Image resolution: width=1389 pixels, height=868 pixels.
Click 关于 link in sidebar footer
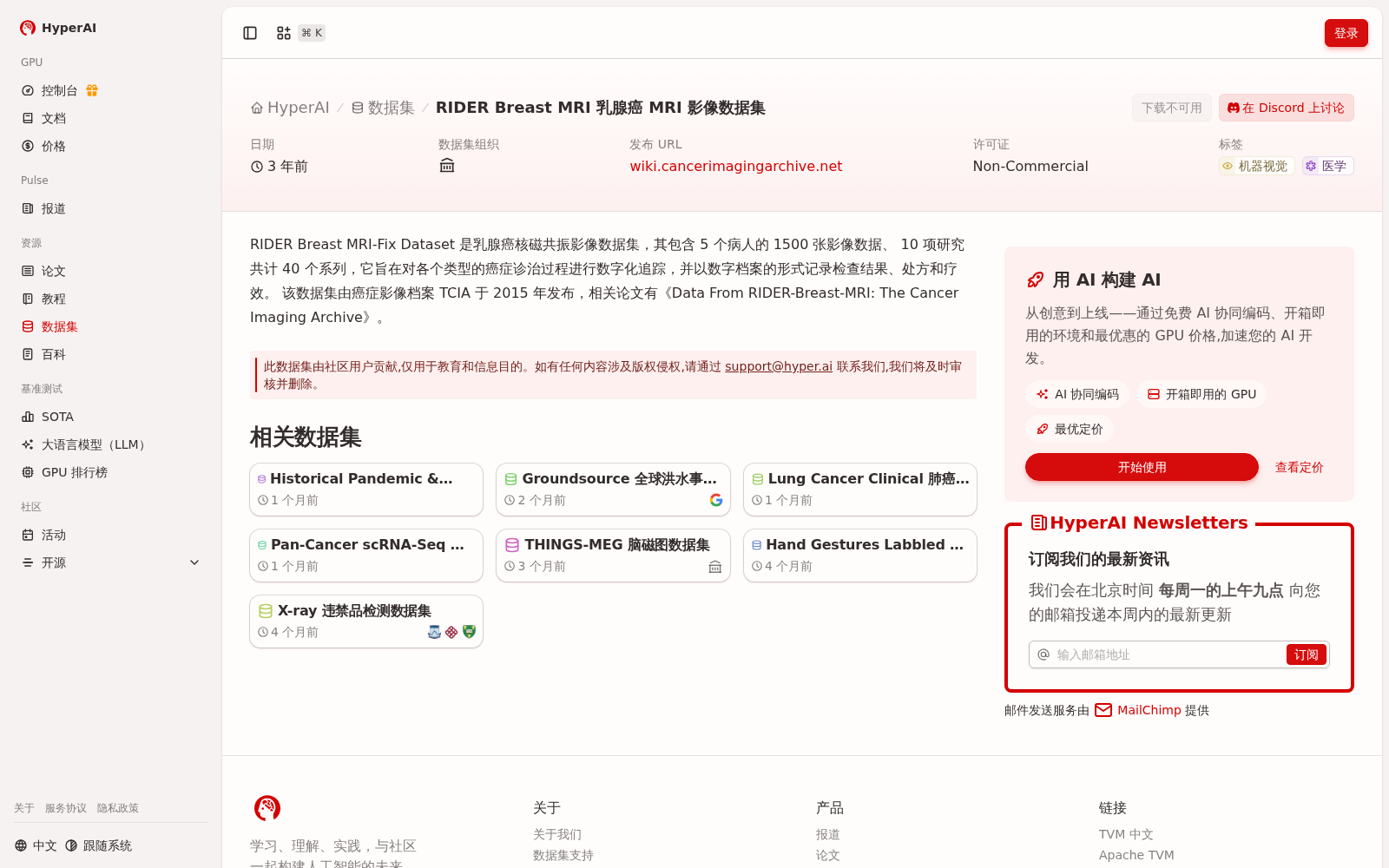24,808
